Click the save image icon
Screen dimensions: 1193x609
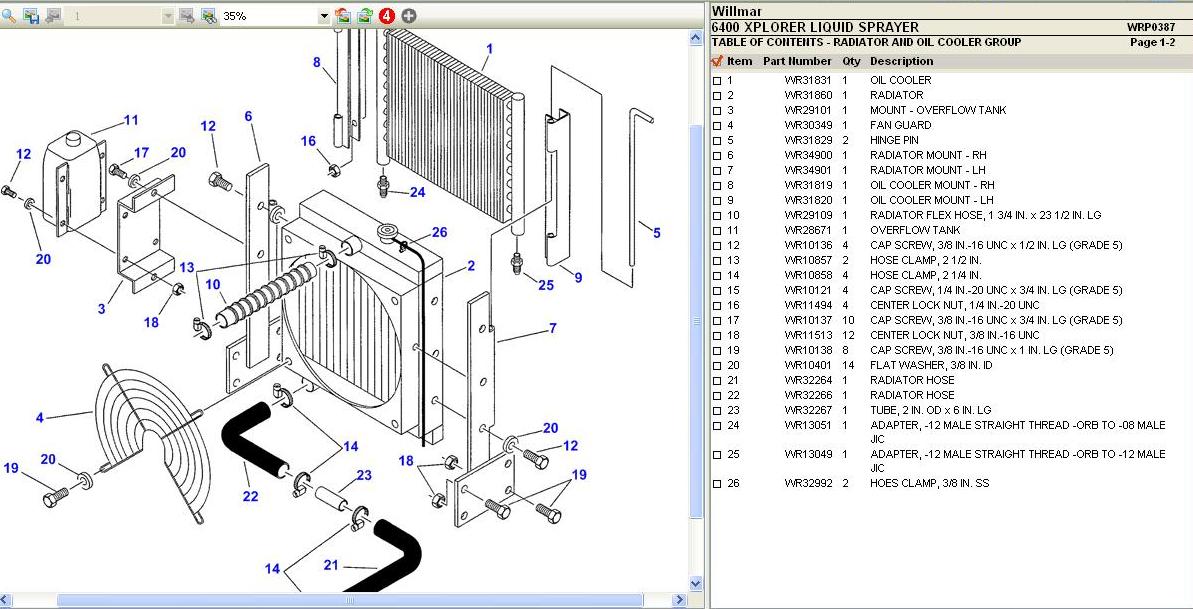click(x=31, y=15)
